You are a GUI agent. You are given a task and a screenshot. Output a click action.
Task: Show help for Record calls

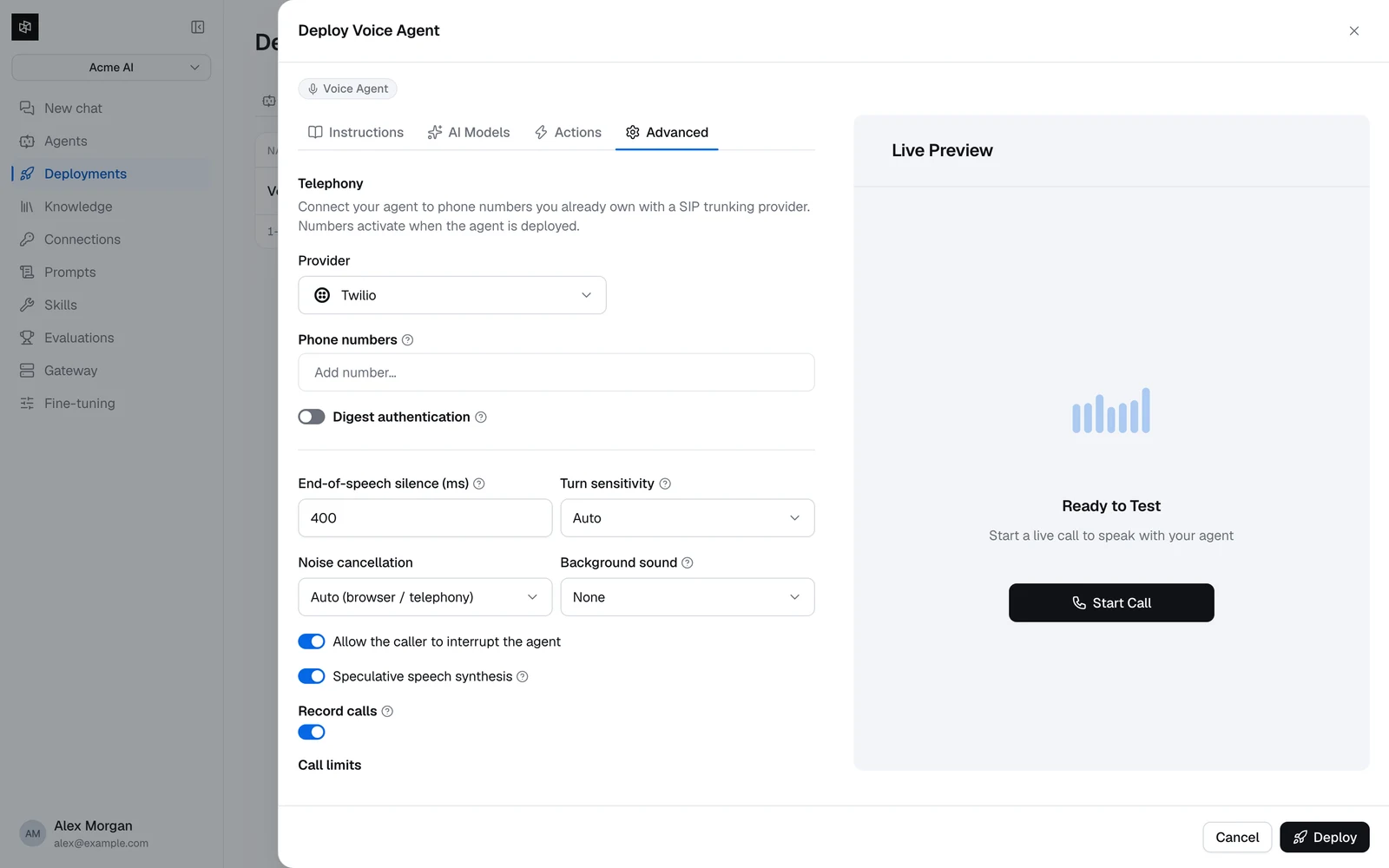pyautogui.click(x=388, y=712)
